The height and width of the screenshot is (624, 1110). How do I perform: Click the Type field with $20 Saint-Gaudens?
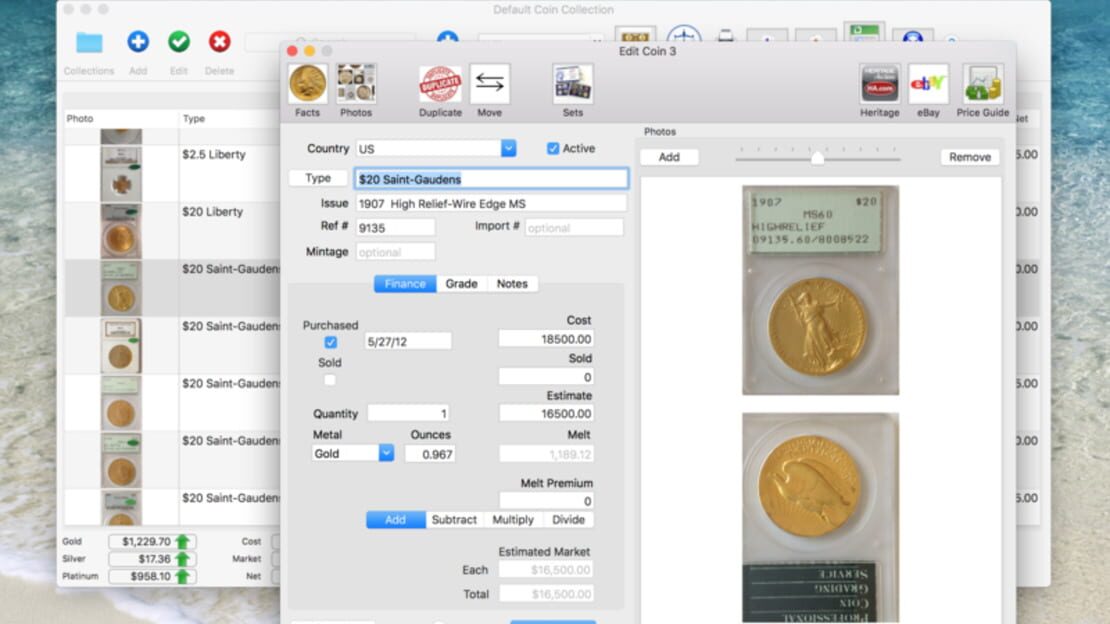click(x=491, y=179)
